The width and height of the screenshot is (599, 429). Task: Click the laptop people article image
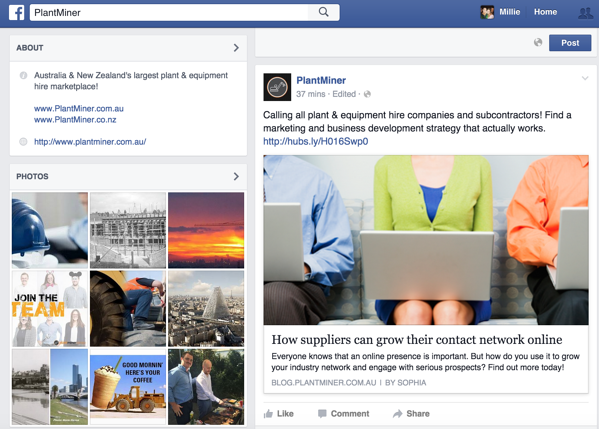tap(426, 240)
